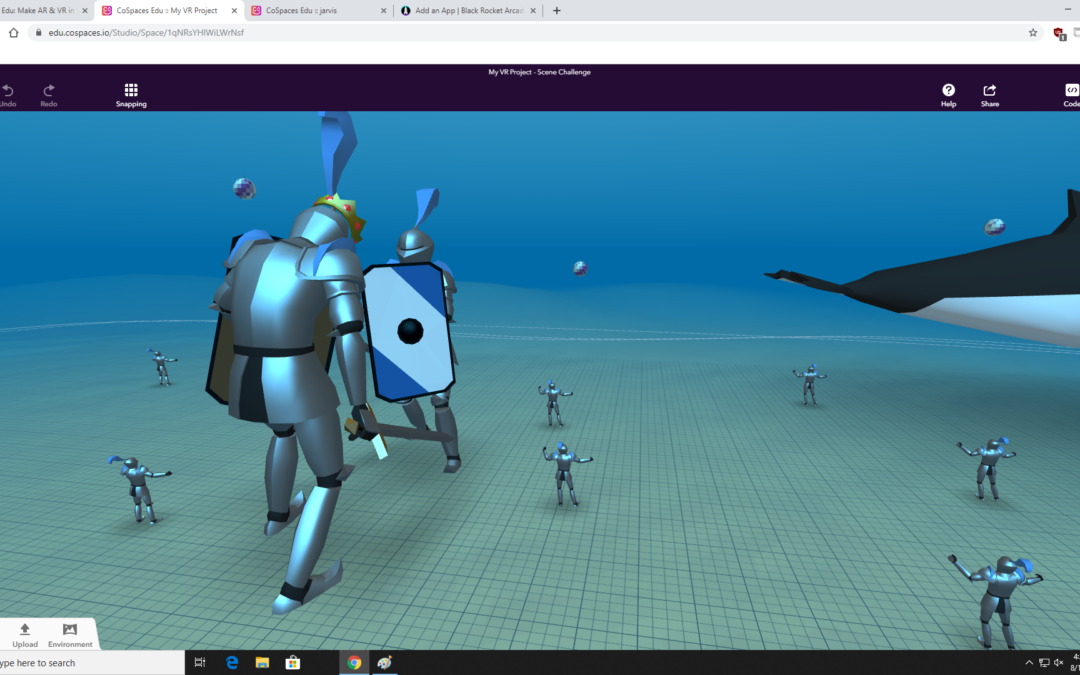Select the blue and white shield
The image size is (1080, 675).
[408, 332]
